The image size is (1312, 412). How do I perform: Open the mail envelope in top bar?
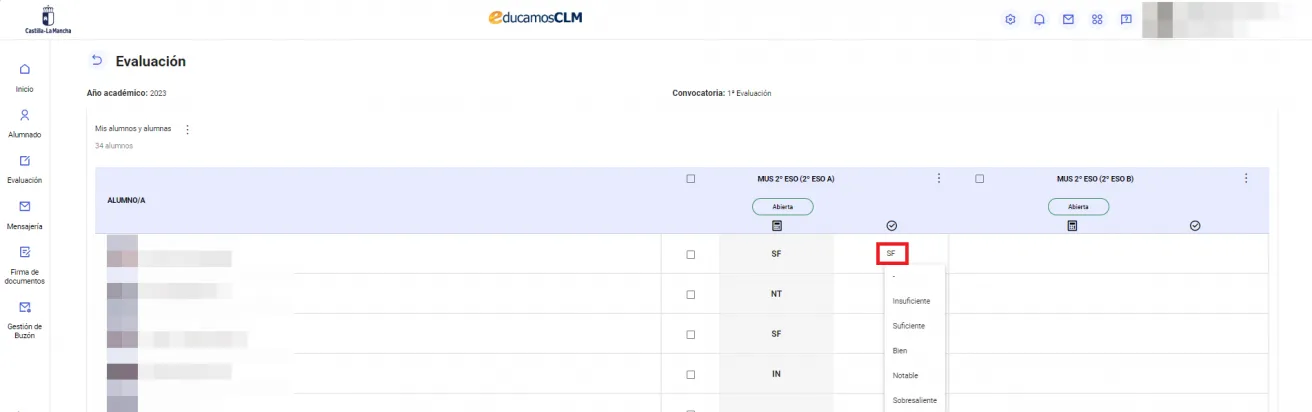1069,19
